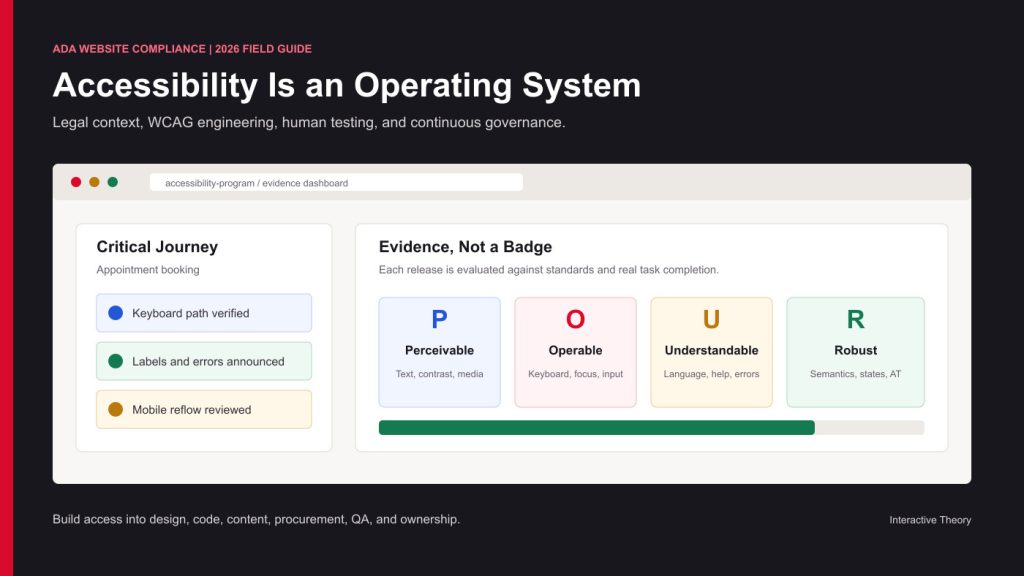Click the Language, help, errors caption
This screenshot has width=1024, height=576.
(x=711, y=374)
